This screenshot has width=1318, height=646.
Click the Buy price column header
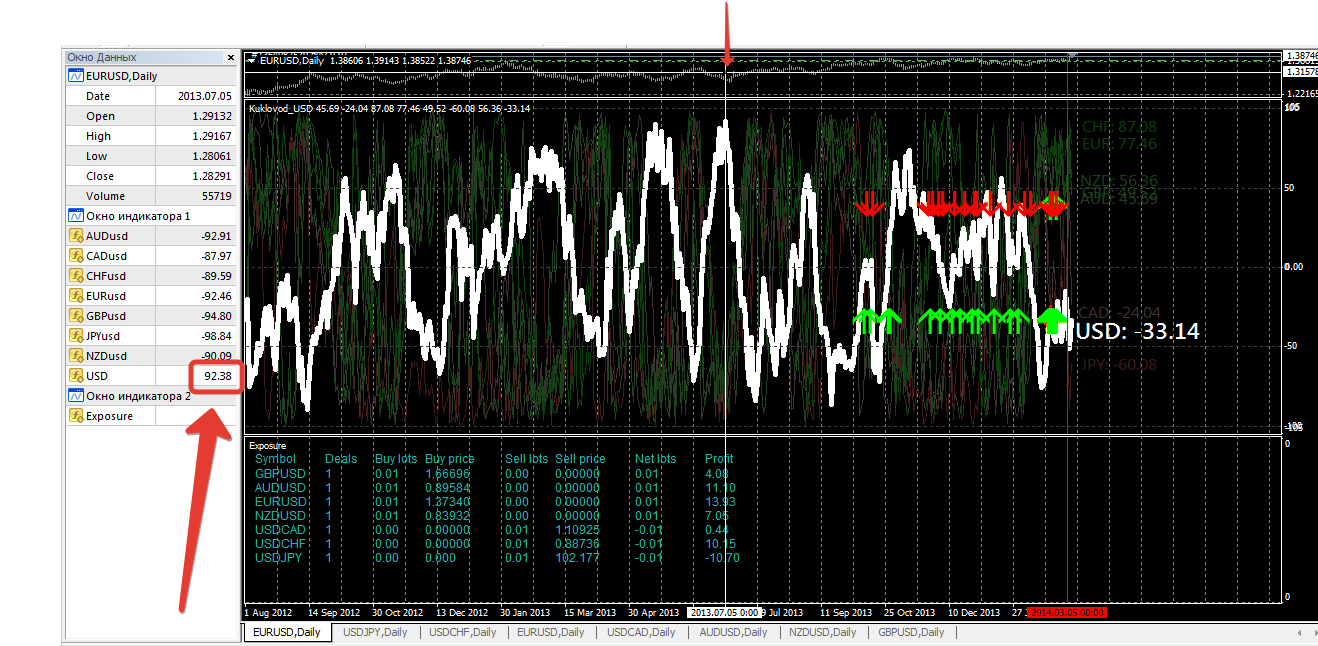coord(450,459)
